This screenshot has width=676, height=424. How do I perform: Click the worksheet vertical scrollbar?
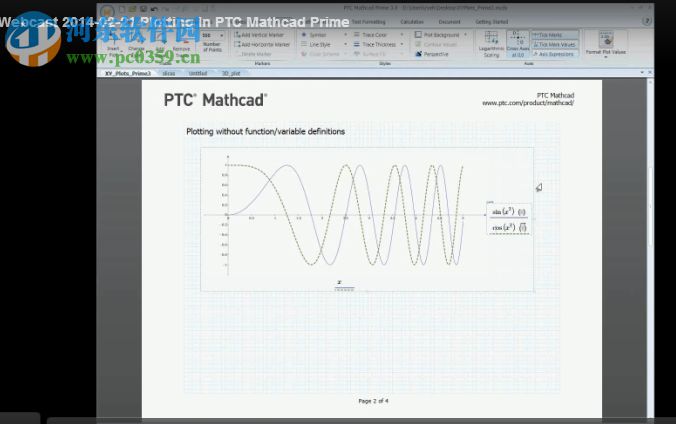tap(651, 207)
